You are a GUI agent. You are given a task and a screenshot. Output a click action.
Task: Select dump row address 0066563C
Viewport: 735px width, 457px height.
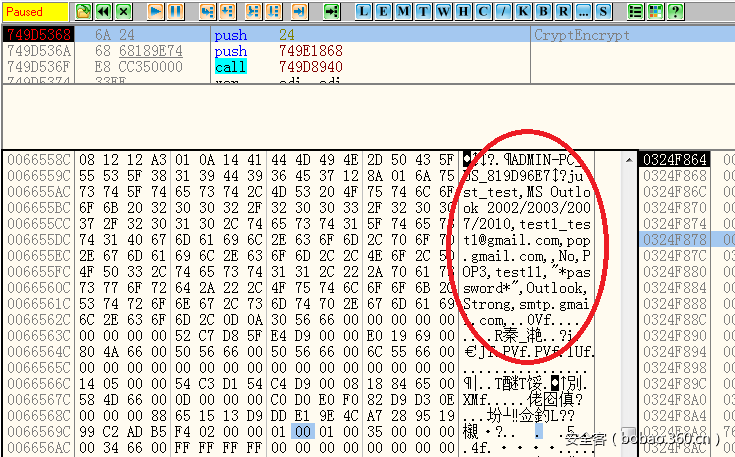coord(38,336)
